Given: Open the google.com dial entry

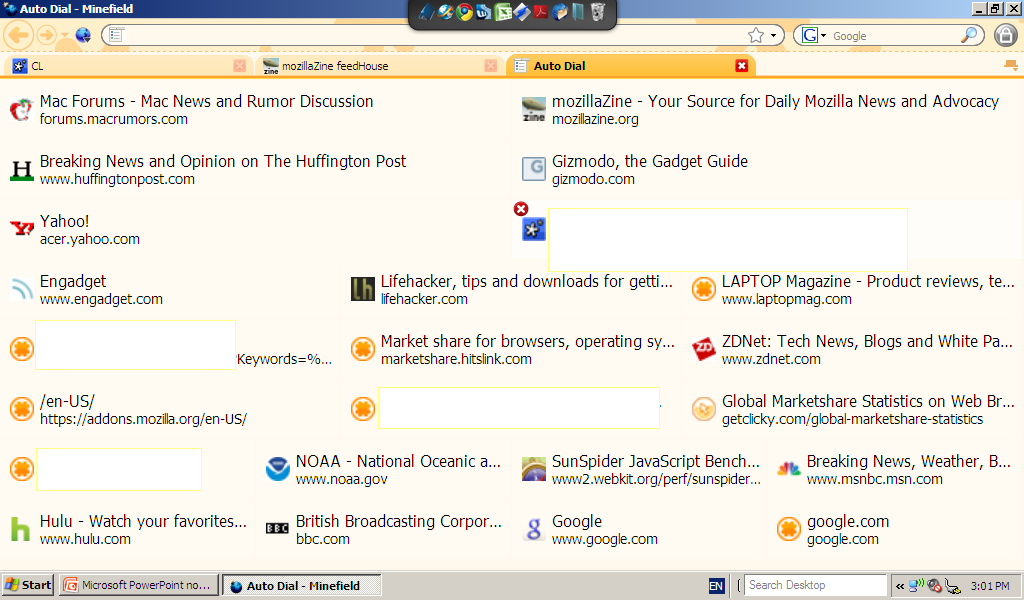Looking at the screenshot, I should [895, 529].
